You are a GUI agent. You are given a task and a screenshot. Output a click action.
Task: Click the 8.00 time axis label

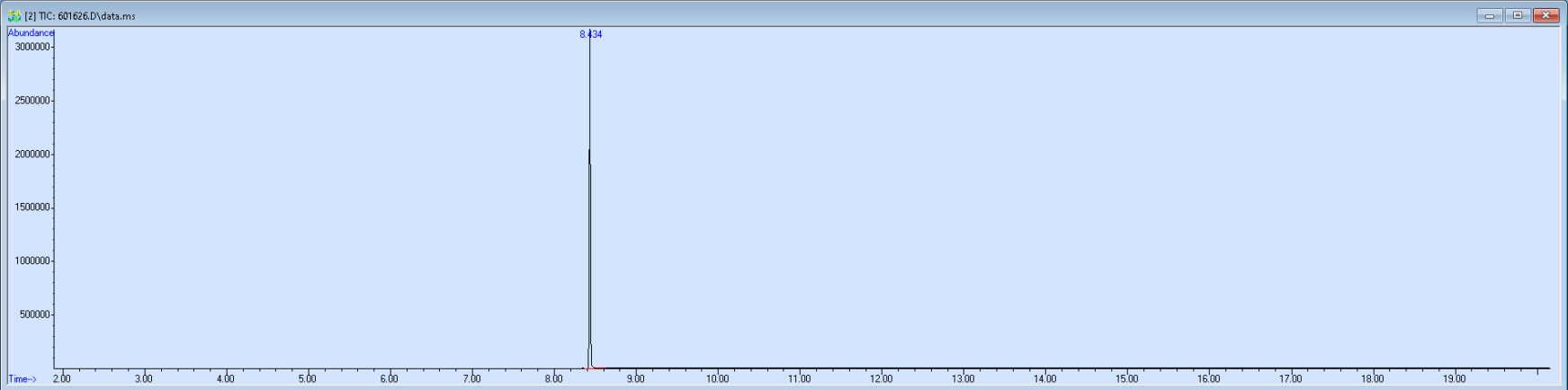(553, 379)
